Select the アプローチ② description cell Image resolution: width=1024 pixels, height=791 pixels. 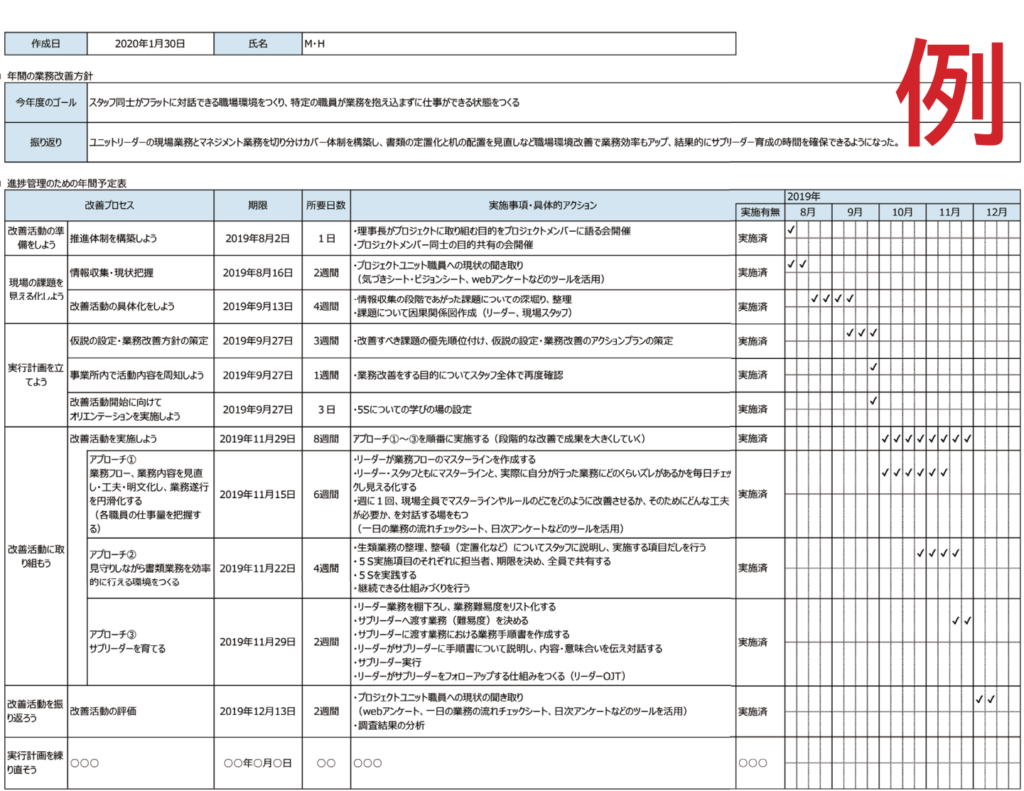pos(150,568)
